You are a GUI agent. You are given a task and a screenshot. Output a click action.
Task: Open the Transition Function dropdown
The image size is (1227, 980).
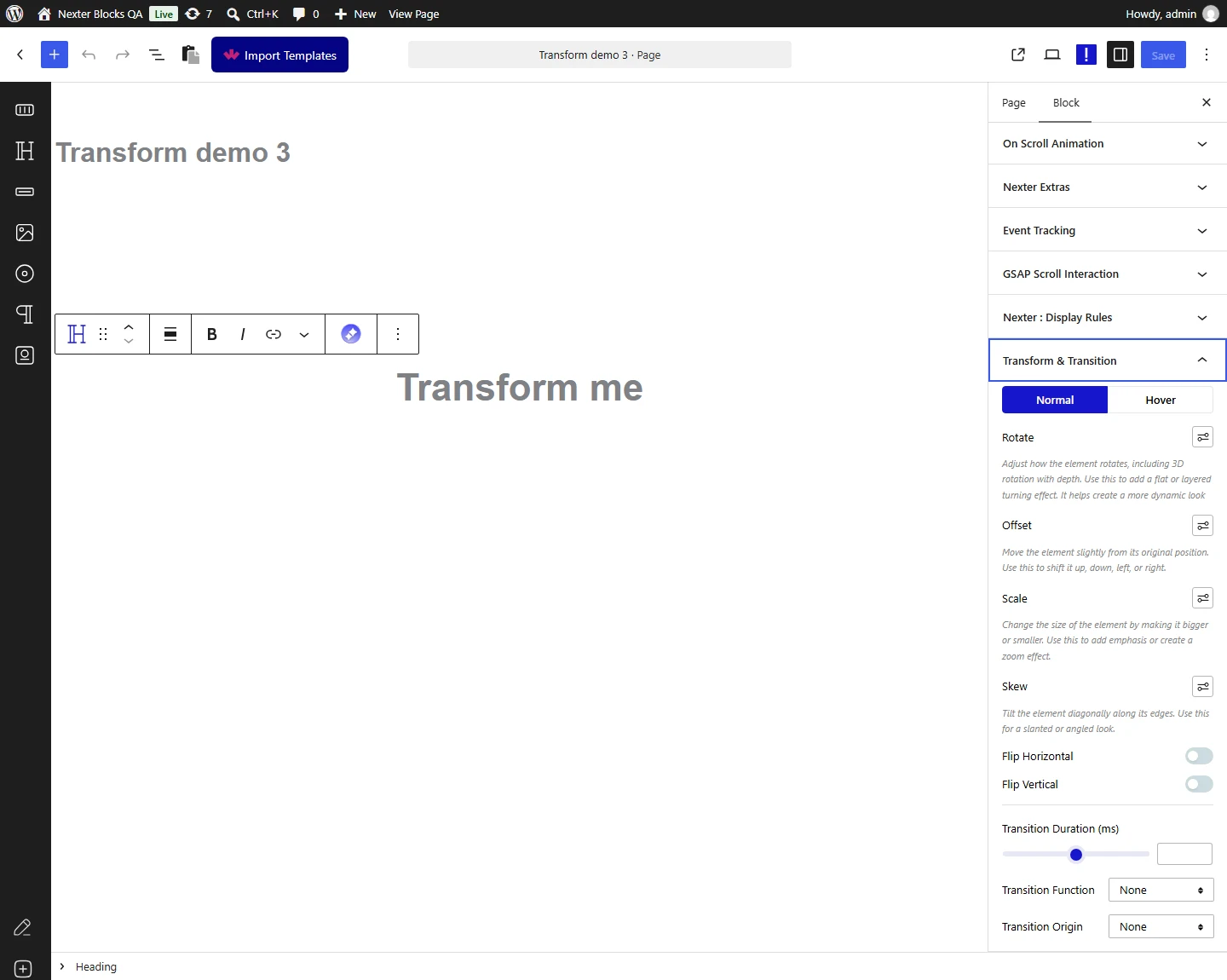click(1161, 890)
